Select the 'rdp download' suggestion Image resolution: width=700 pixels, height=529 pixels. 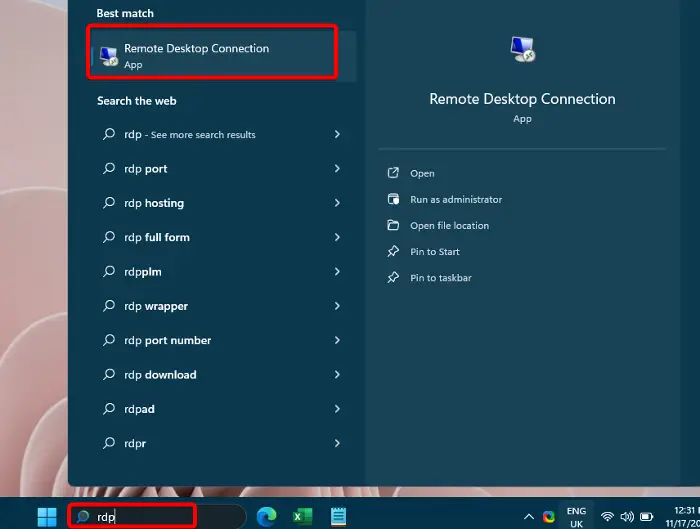tap(223, 375)
